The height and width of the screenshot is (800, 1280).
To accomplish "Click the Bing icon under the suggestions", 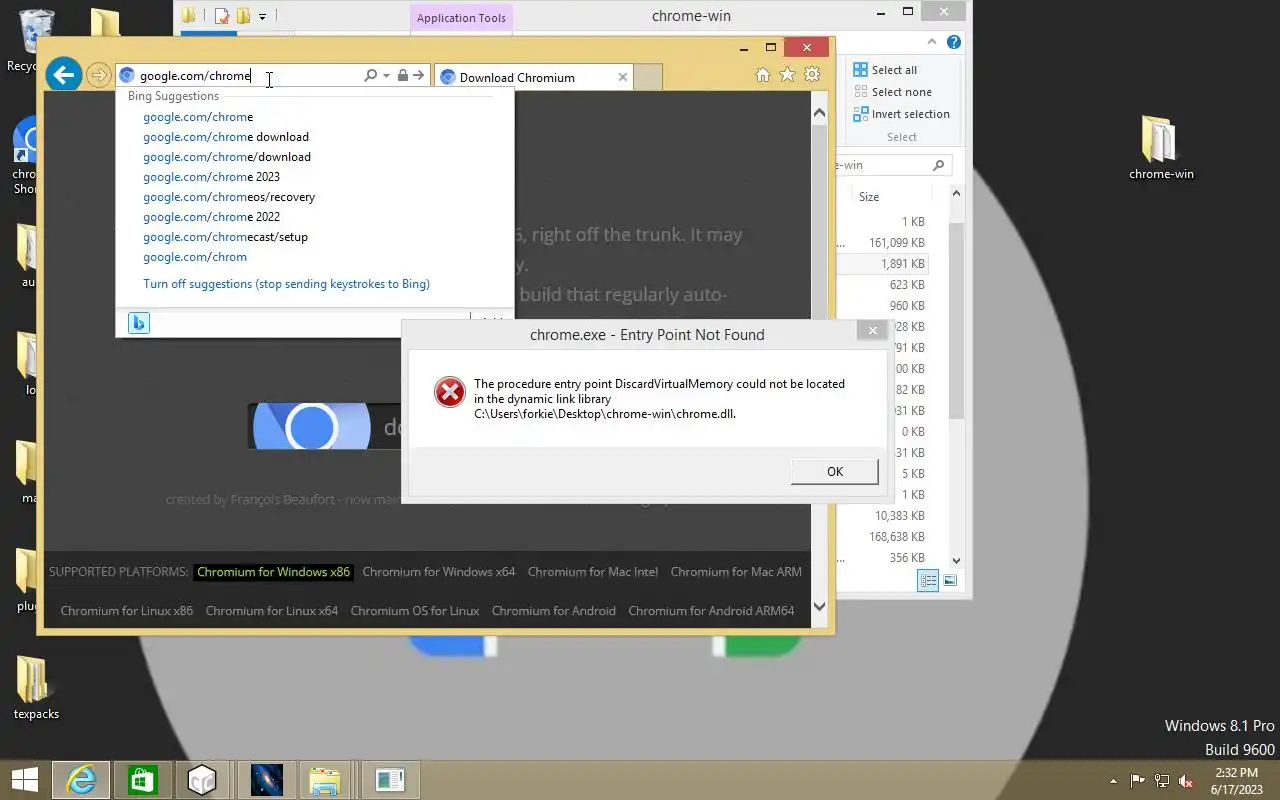I will click(x=139, y=323).
